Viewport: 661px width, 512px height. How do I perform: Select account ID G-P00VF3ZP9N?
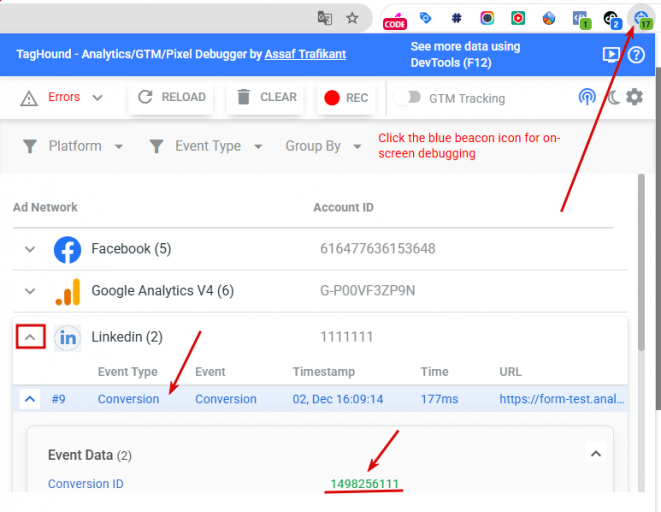[368, 291]
